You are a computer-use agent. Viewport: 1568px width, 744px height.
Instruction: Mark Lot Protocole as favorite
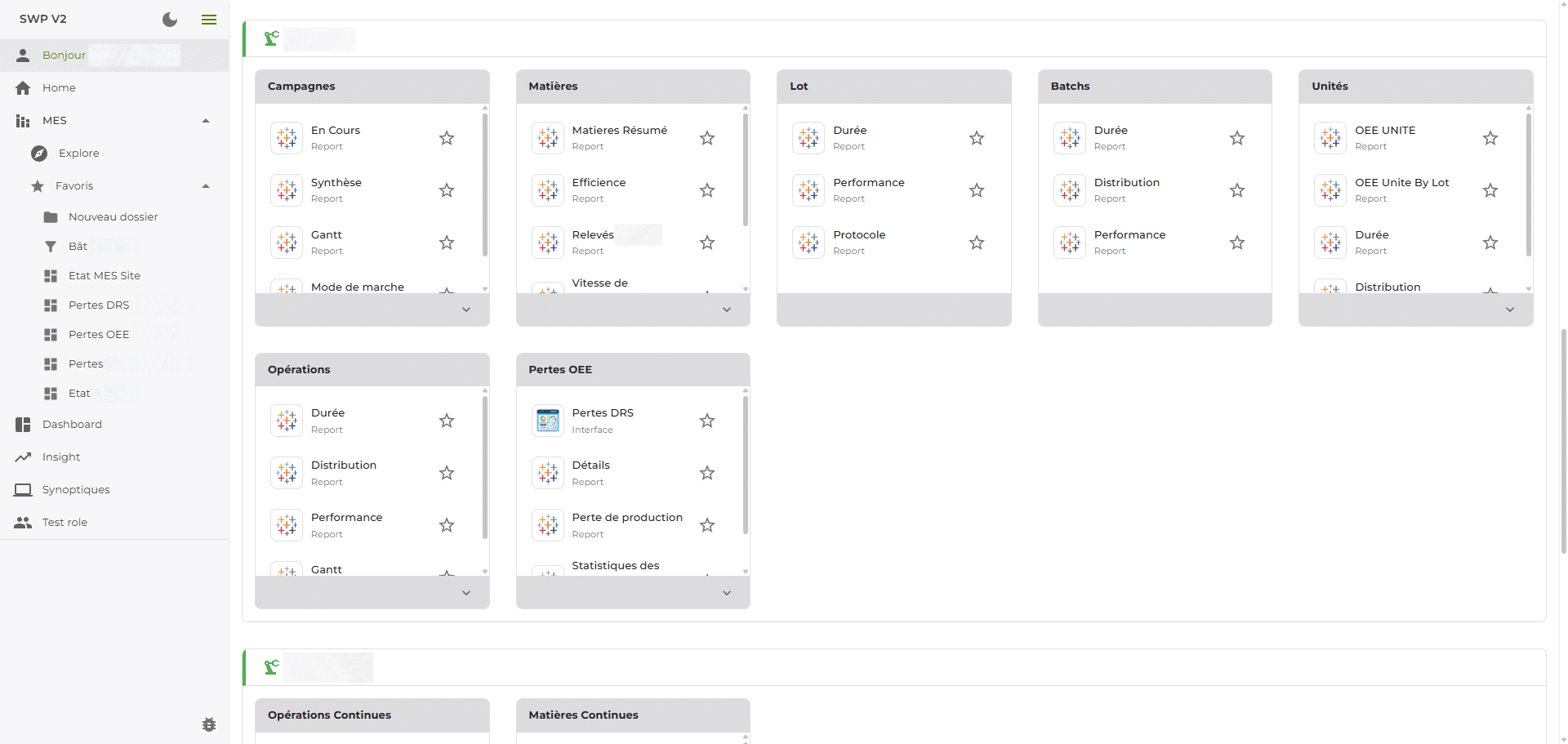977,243
